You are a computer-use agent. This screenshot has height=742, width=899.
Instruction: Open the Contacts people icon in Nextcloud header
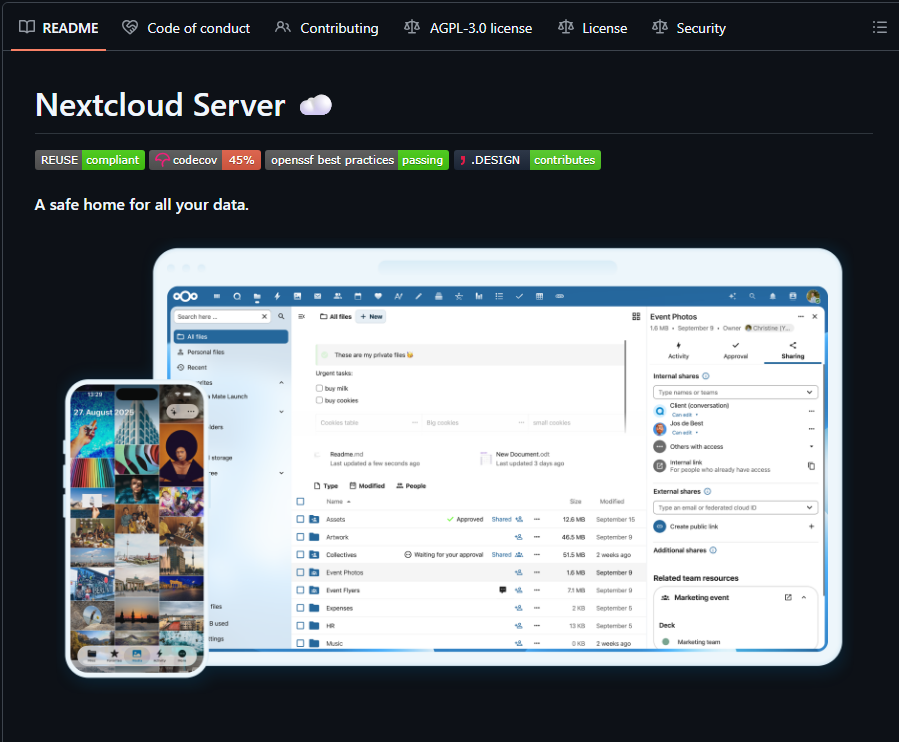338,296
